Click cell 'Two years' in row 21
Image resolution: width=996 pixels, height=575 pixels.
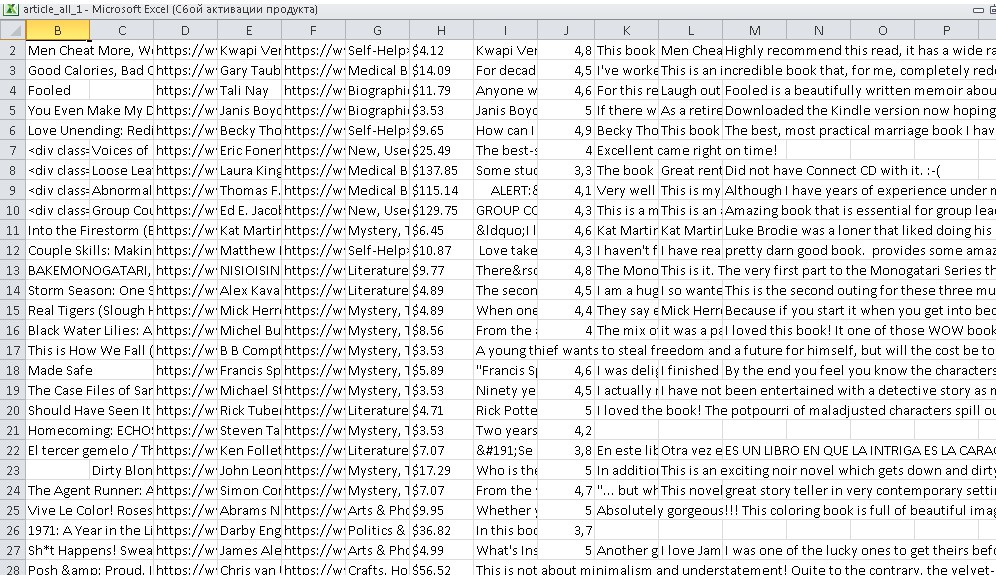point(506,431)
